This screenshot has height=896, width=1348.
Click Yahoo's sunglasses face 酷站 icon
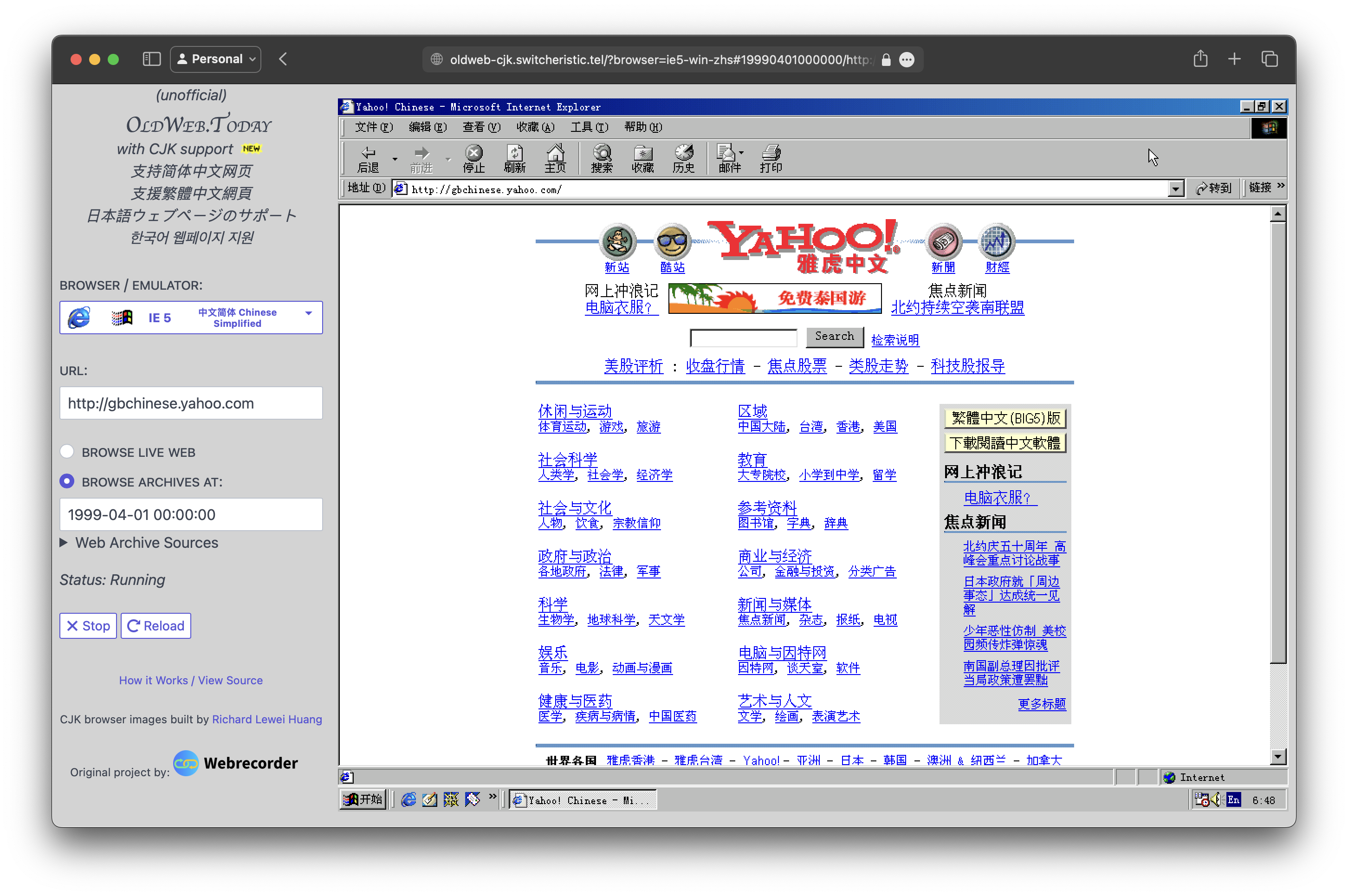672,242
